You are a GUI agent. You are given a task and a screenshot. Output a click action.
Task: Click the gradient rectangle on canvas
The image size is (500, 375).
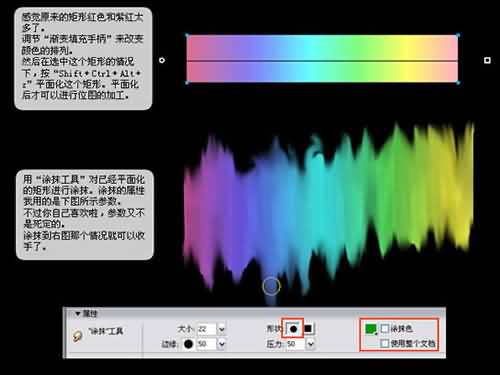(x=322, y=59)
